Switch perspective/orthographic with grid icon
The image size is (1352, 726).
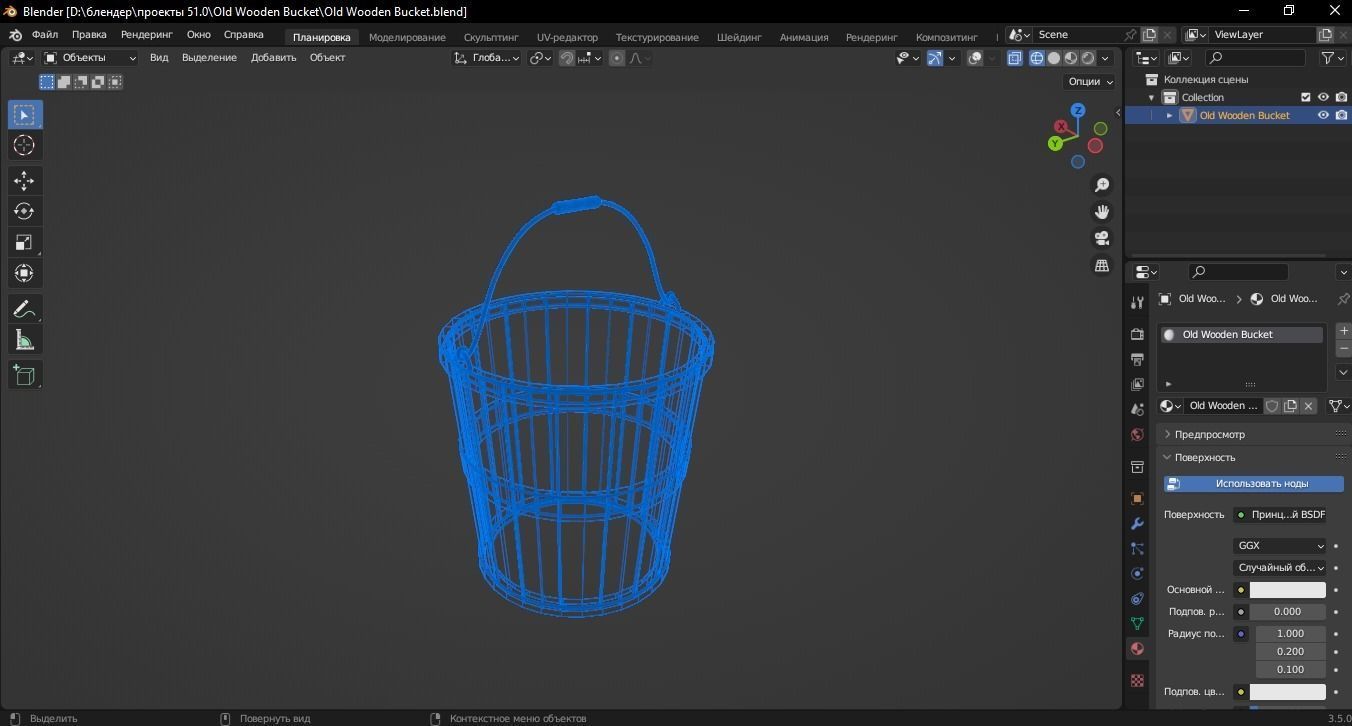click(1102, 265)
